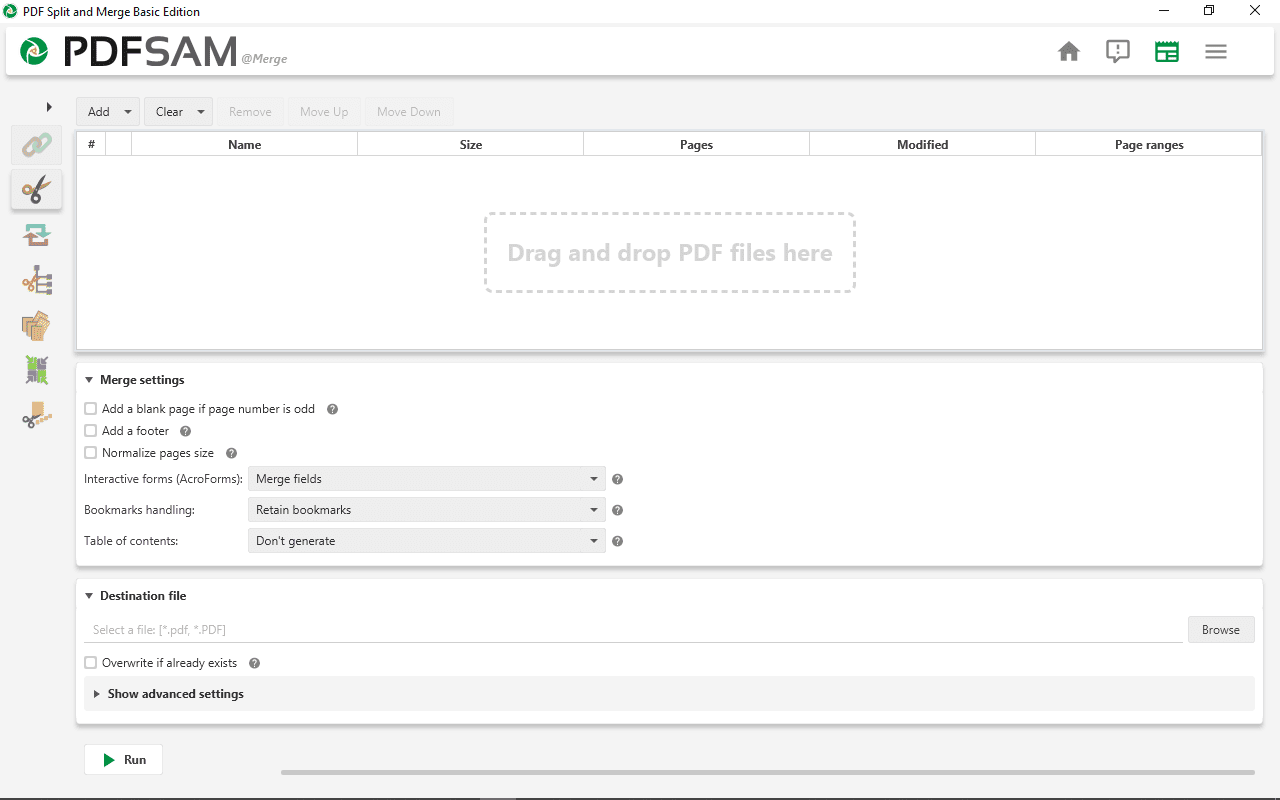Start the merge with Run button
The height and width of the screenshot is (800, 1280).
pyautogui.click(x=123, y=760)
